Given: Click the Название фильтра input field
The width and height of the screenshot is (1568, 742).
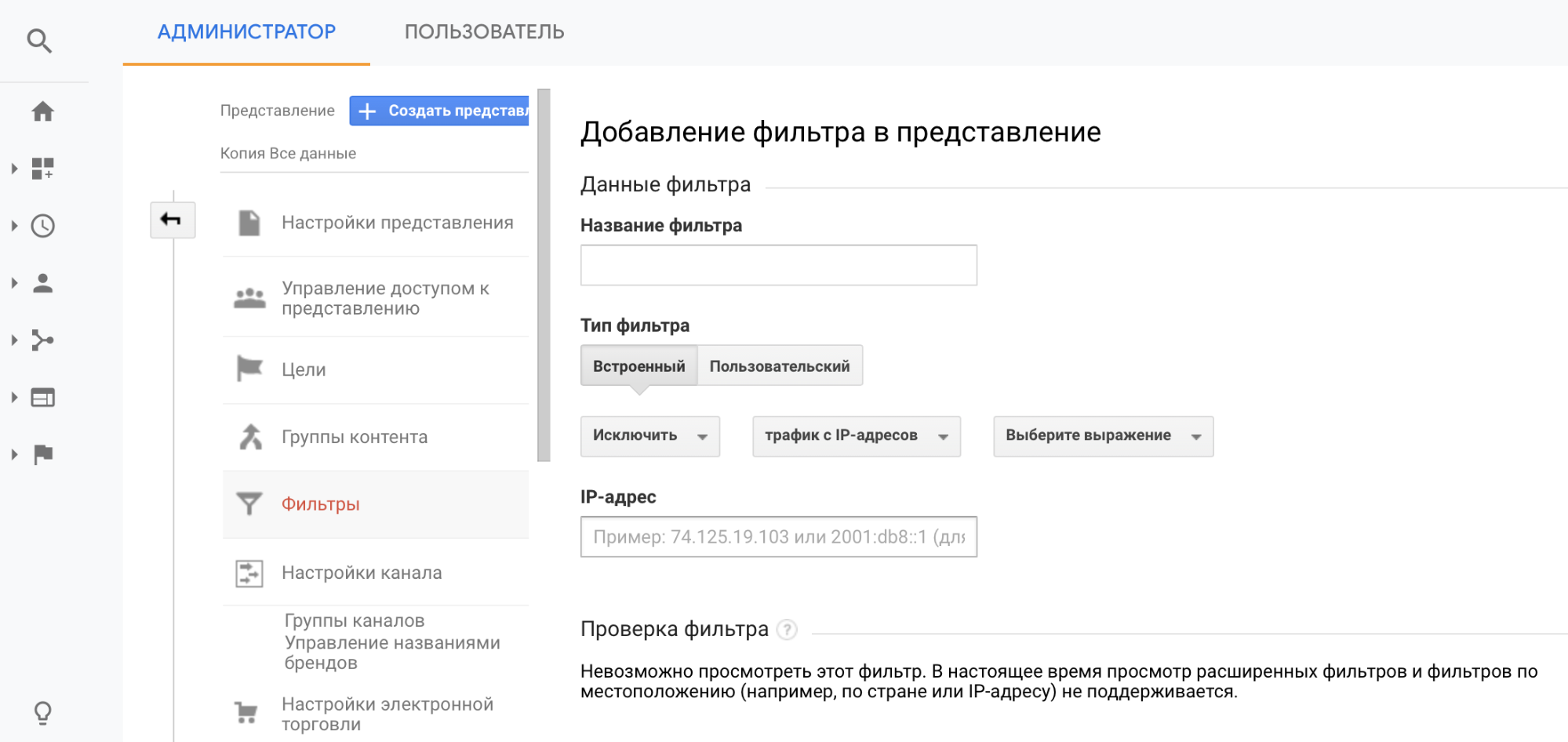Looking at the screenshot, I should pos(778,265).
